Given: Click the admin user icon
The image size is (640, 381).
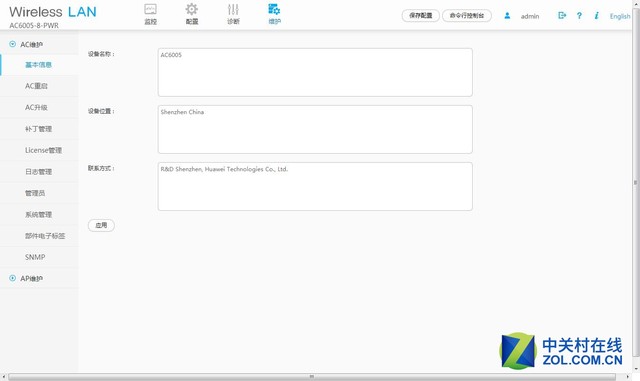Looking at the screenshot, I should tap(507, 16).
